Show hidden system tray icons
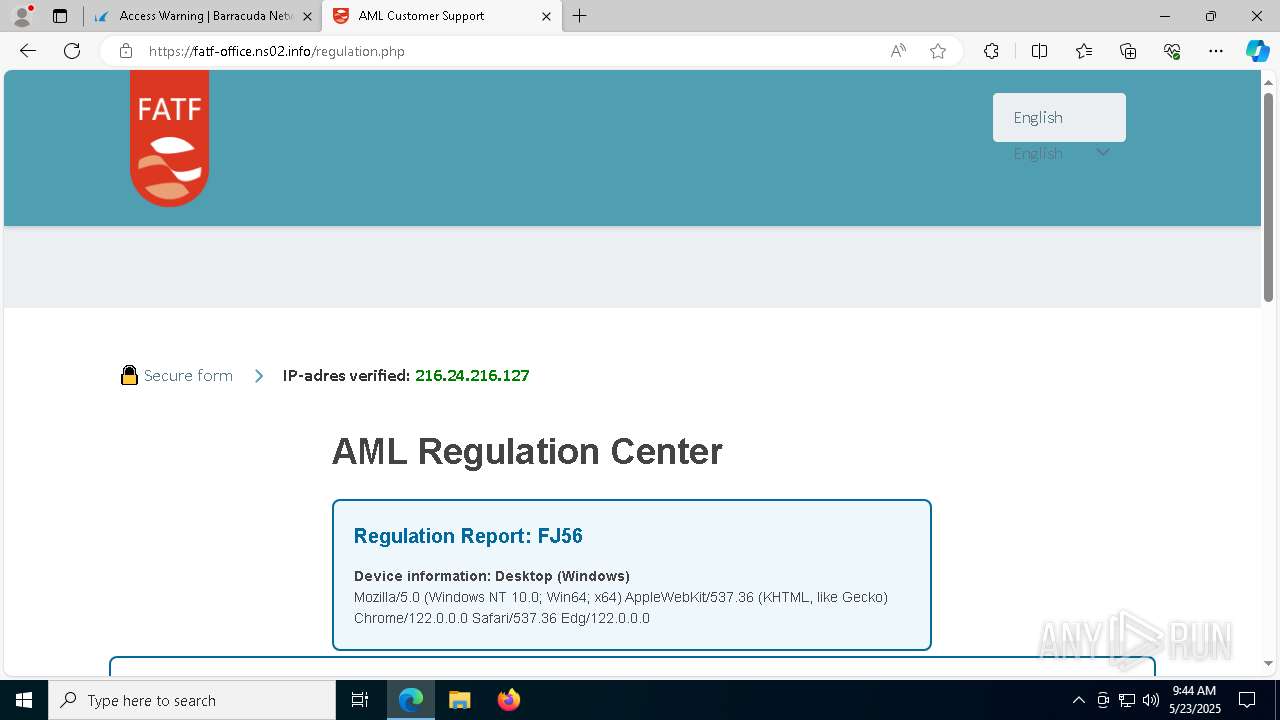 (1078, 700)
